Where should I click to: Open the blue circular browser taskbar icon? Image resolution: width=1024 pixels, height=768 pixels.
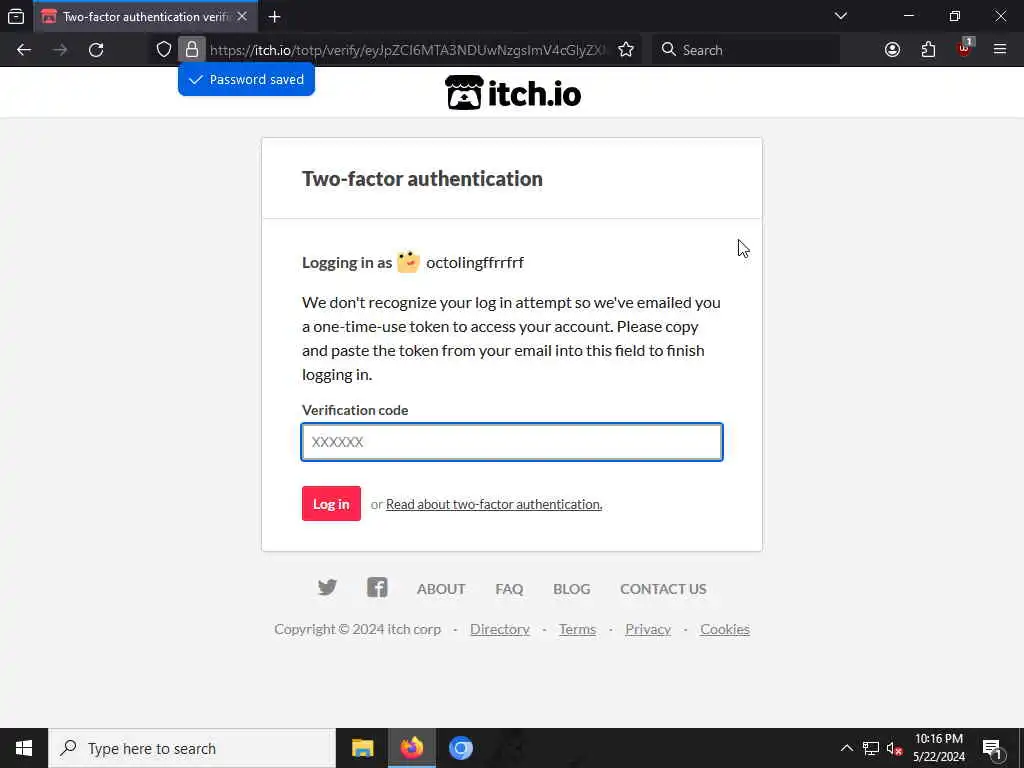click(x=460, y=748)
